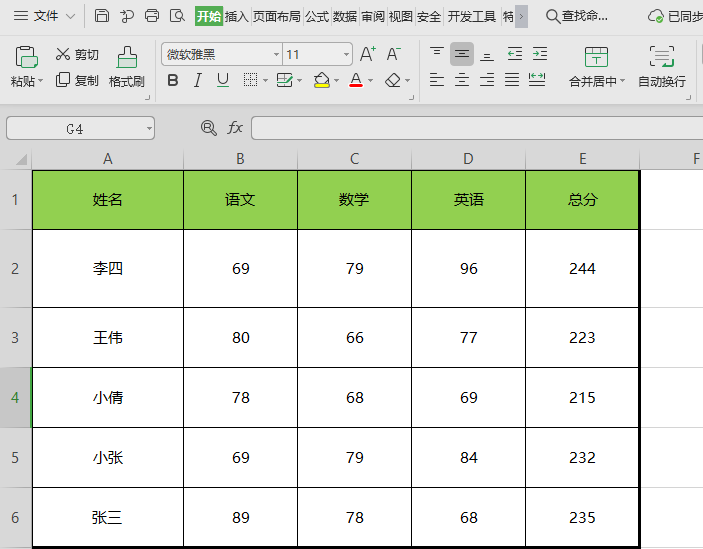Click the Wrap Text icon
Viewport: 703px width, 549px height.
tap(661, 57)
